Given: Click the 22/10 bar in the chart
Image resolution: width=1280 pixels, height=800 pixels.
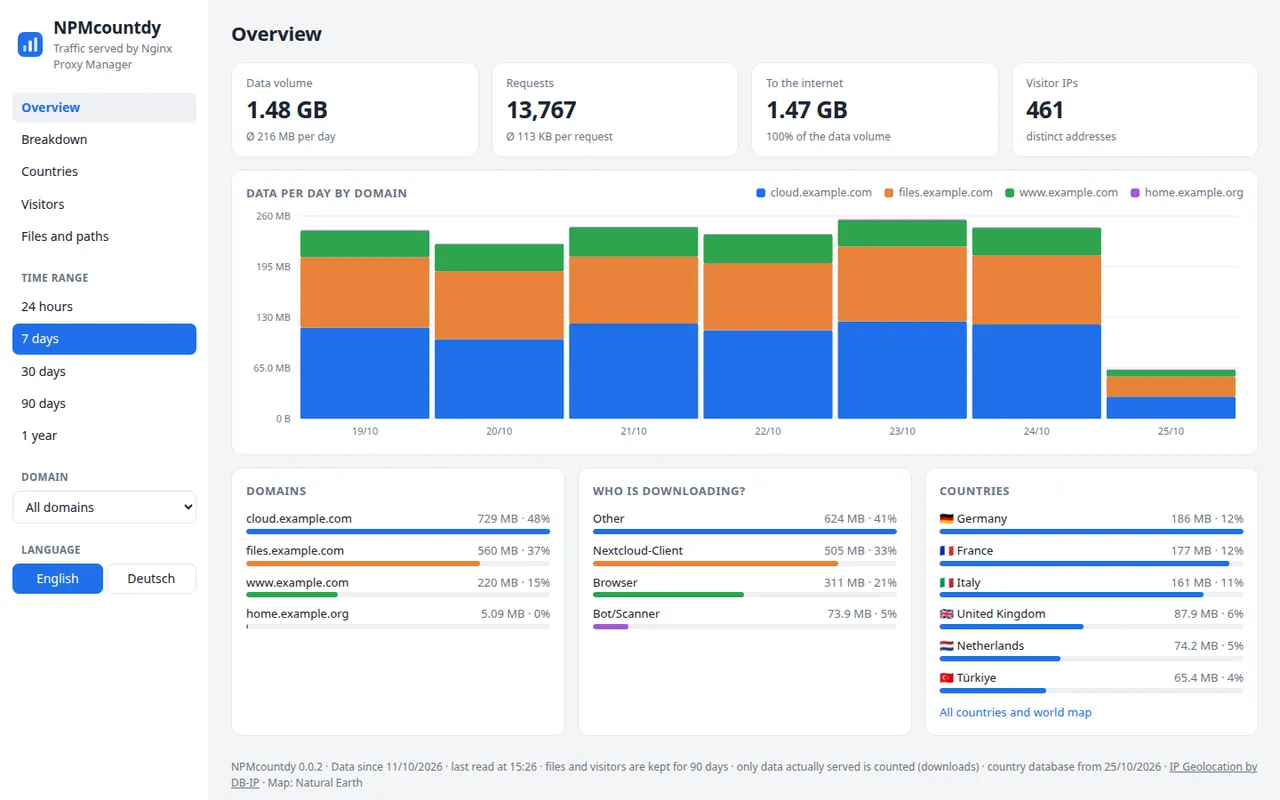Looking at the screenshot, I should click(768, 327).
